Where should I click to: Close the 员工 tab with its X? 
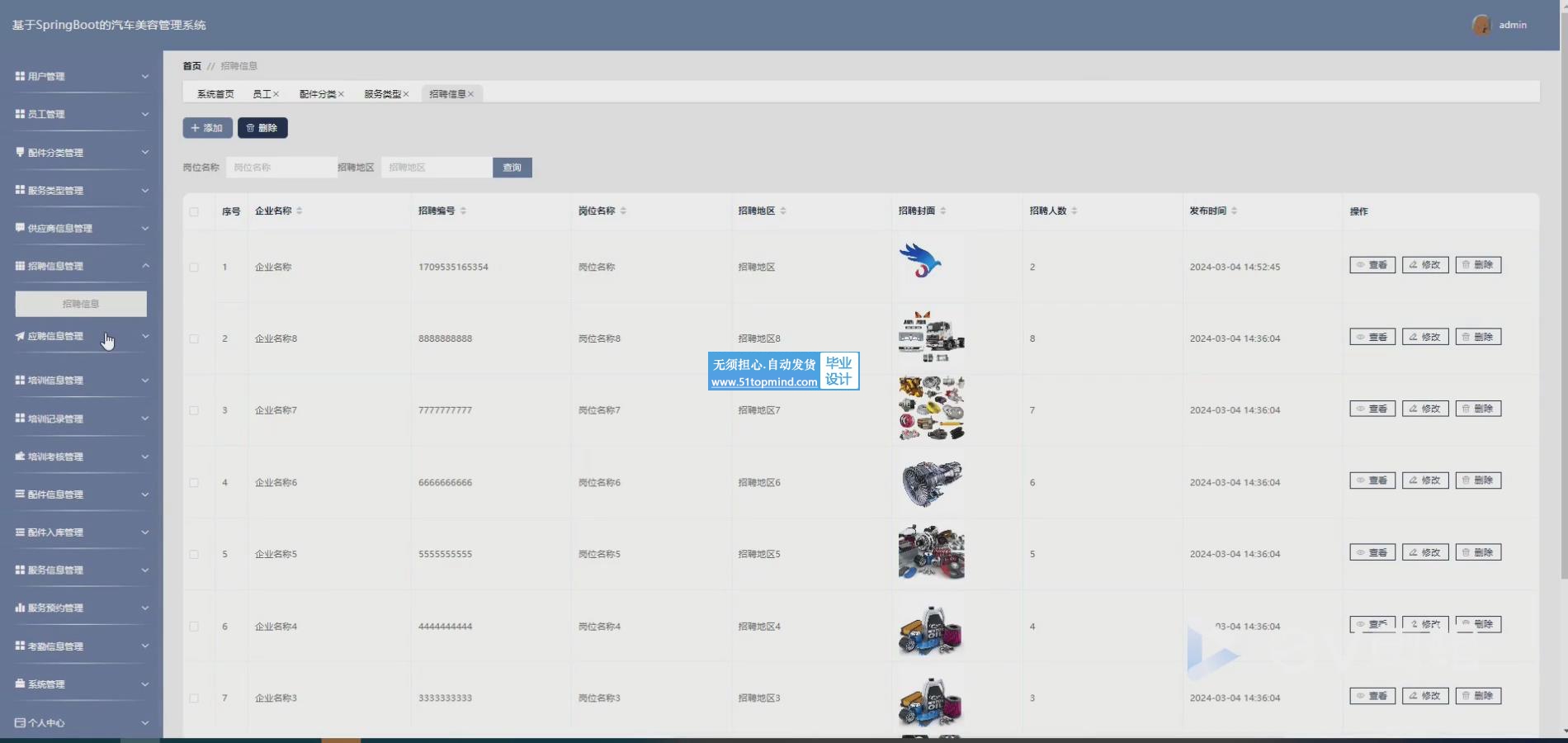click(276, 94)
